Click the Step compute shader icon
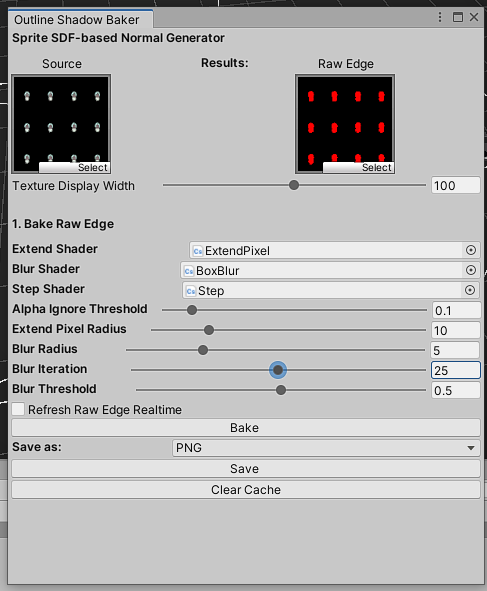Screen dimensions: 487x591 pyautogui.click(x=191, y=291)
